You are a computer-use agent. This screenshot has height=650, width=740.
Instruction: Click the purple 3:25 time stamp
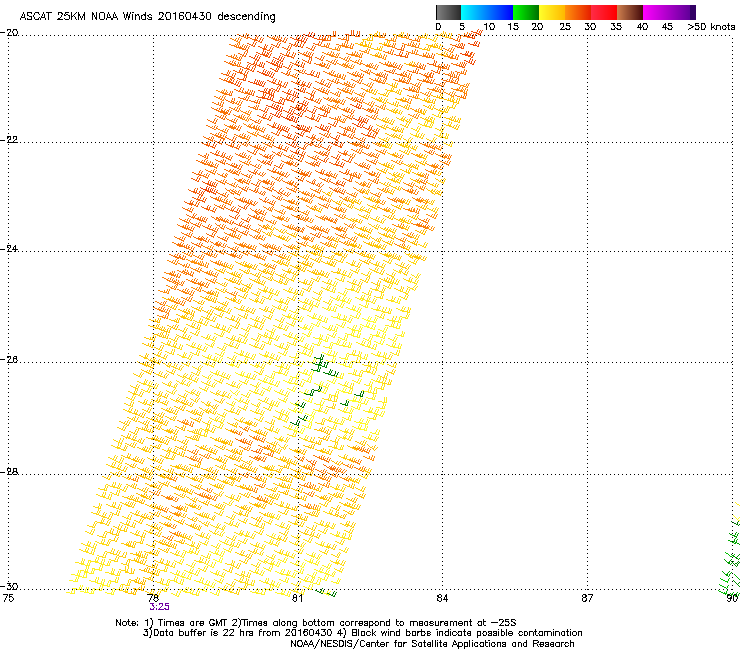pos(160,607)
